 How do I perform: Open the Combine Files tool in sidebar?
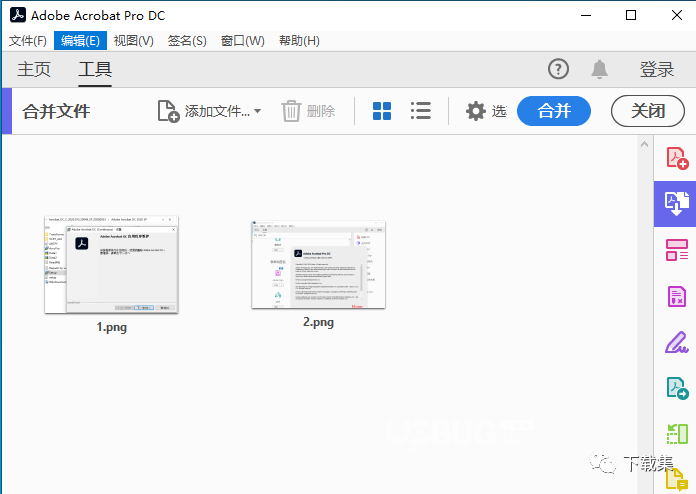click(x=676, y=204)
